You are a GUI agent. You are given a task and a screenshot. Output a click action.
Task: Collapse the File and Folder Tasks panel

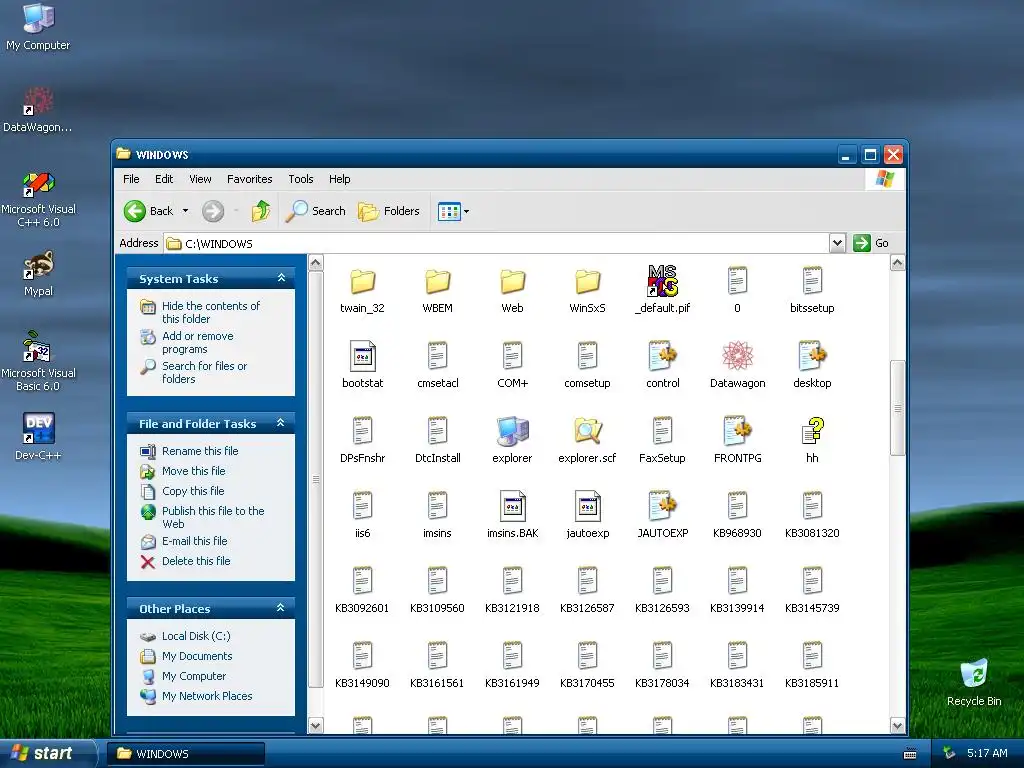click(281, 423)
